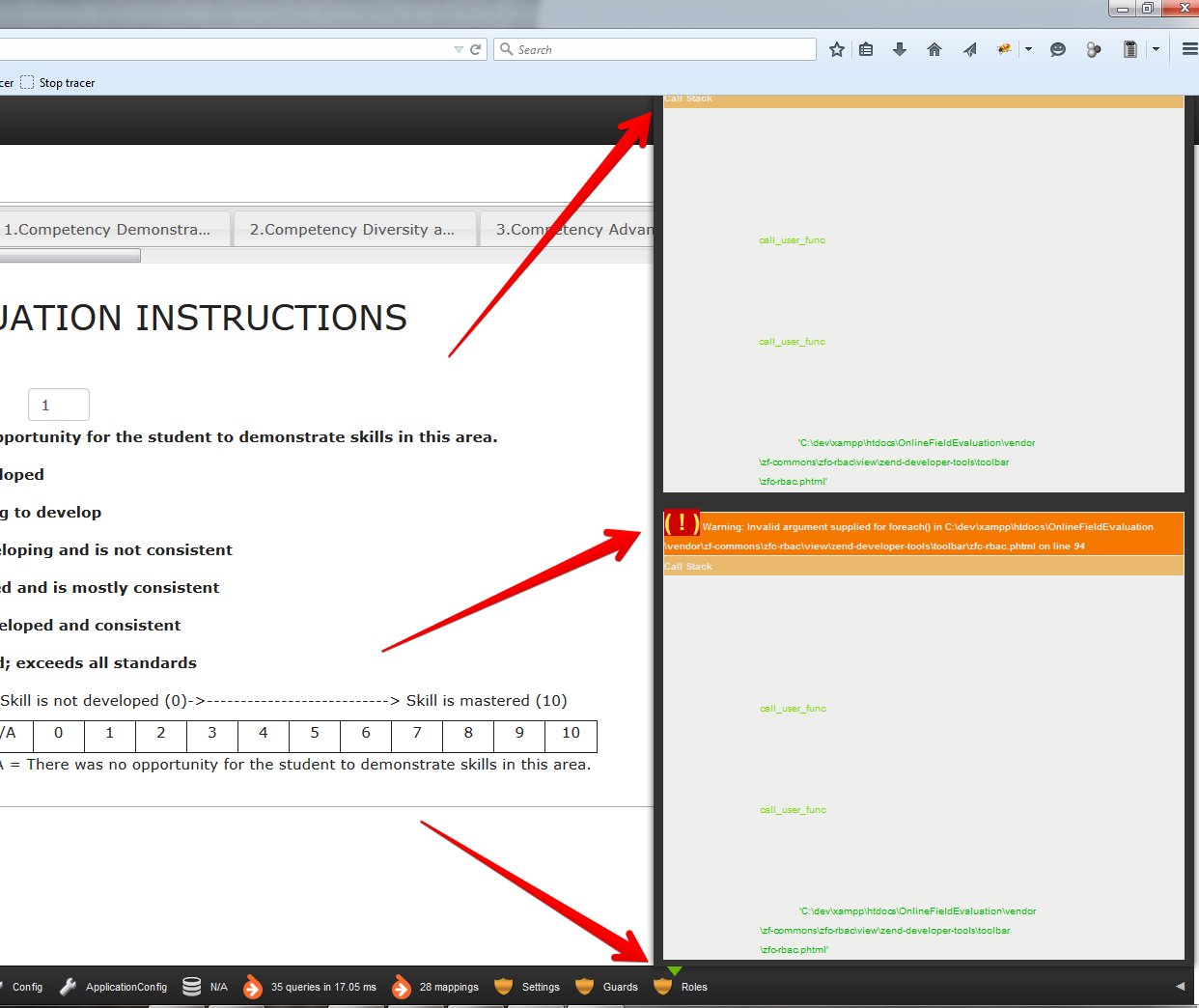Select rating cell 10 in table
This screenshot has height=1008, width=1199.
(571, 736)
